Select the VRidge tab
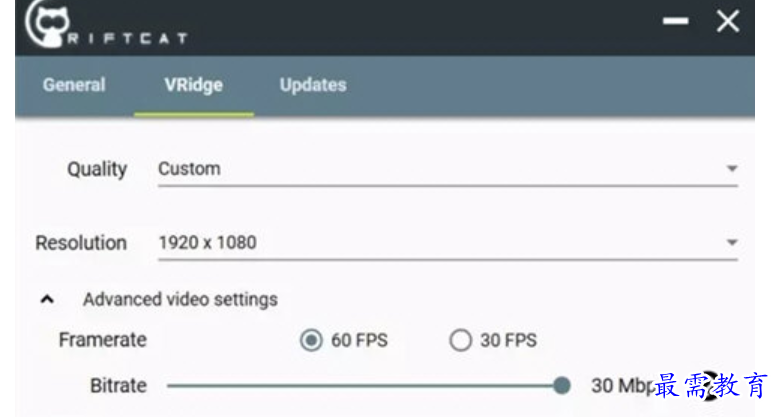Screen dimensions: 776x417 point(194,86)
